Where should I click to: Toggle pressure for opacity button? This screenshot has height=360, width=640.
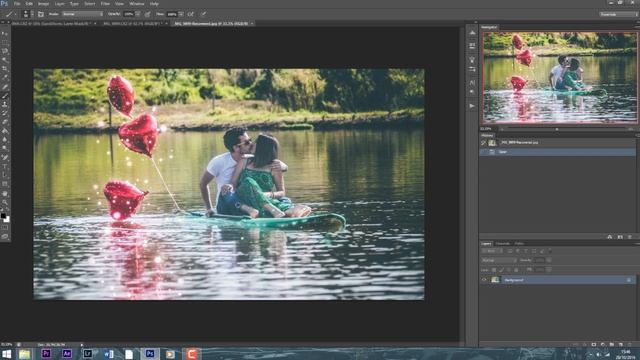147,14
